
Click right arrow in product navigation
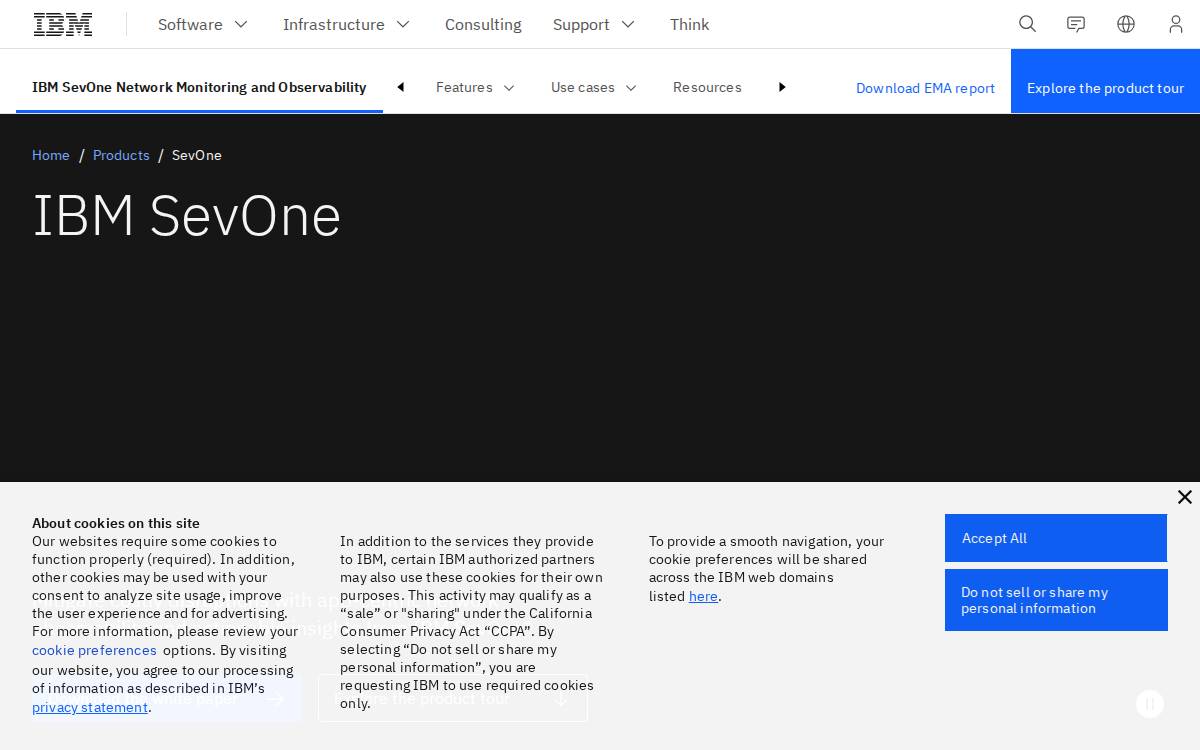click(782, 87)
